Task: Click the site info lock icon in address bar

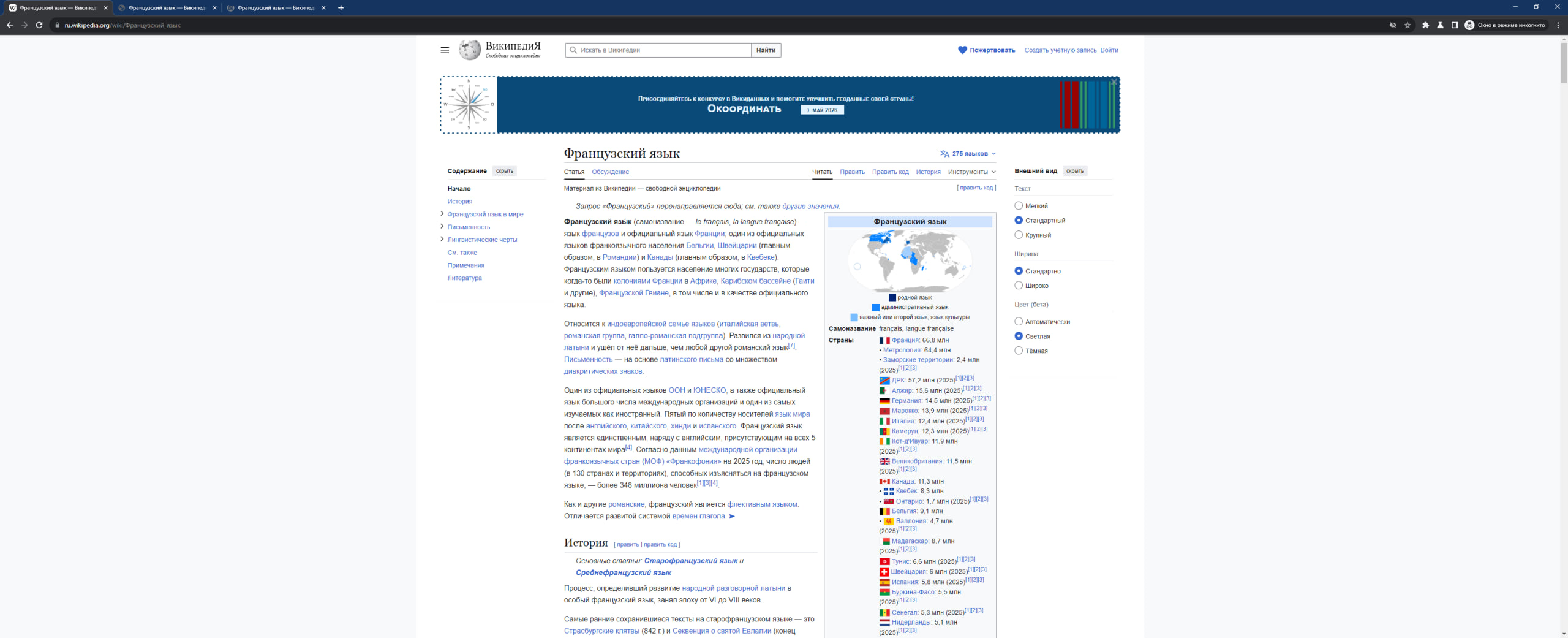Action: 57,25
